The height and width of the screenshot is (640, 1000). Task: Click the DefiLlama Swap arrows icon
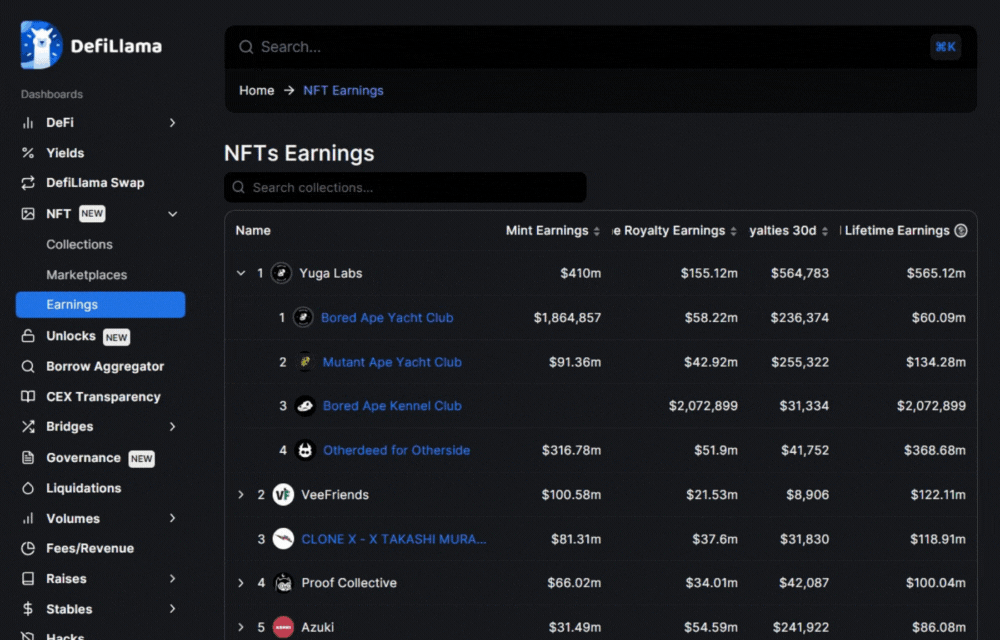[x=28, y=183]
